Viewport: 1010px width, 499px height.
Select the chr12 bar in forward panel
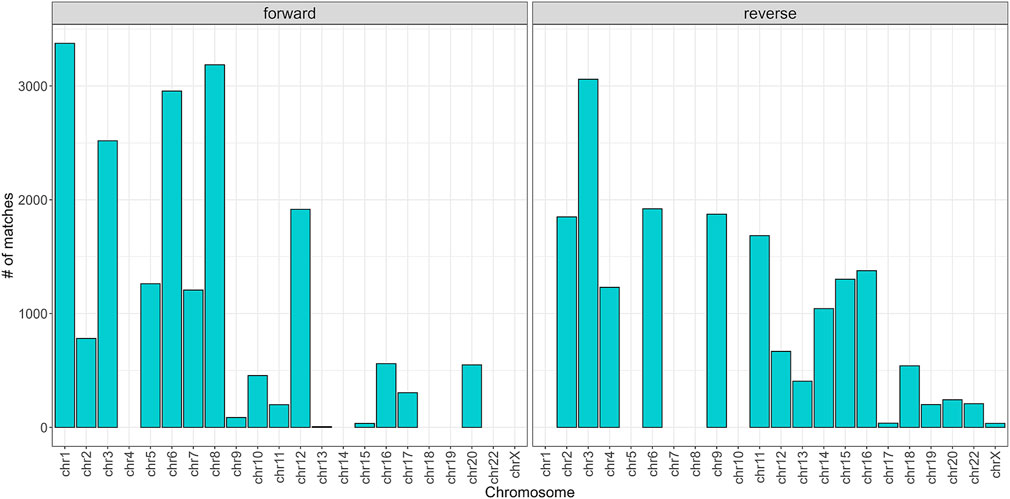click(x=300, y=318)
